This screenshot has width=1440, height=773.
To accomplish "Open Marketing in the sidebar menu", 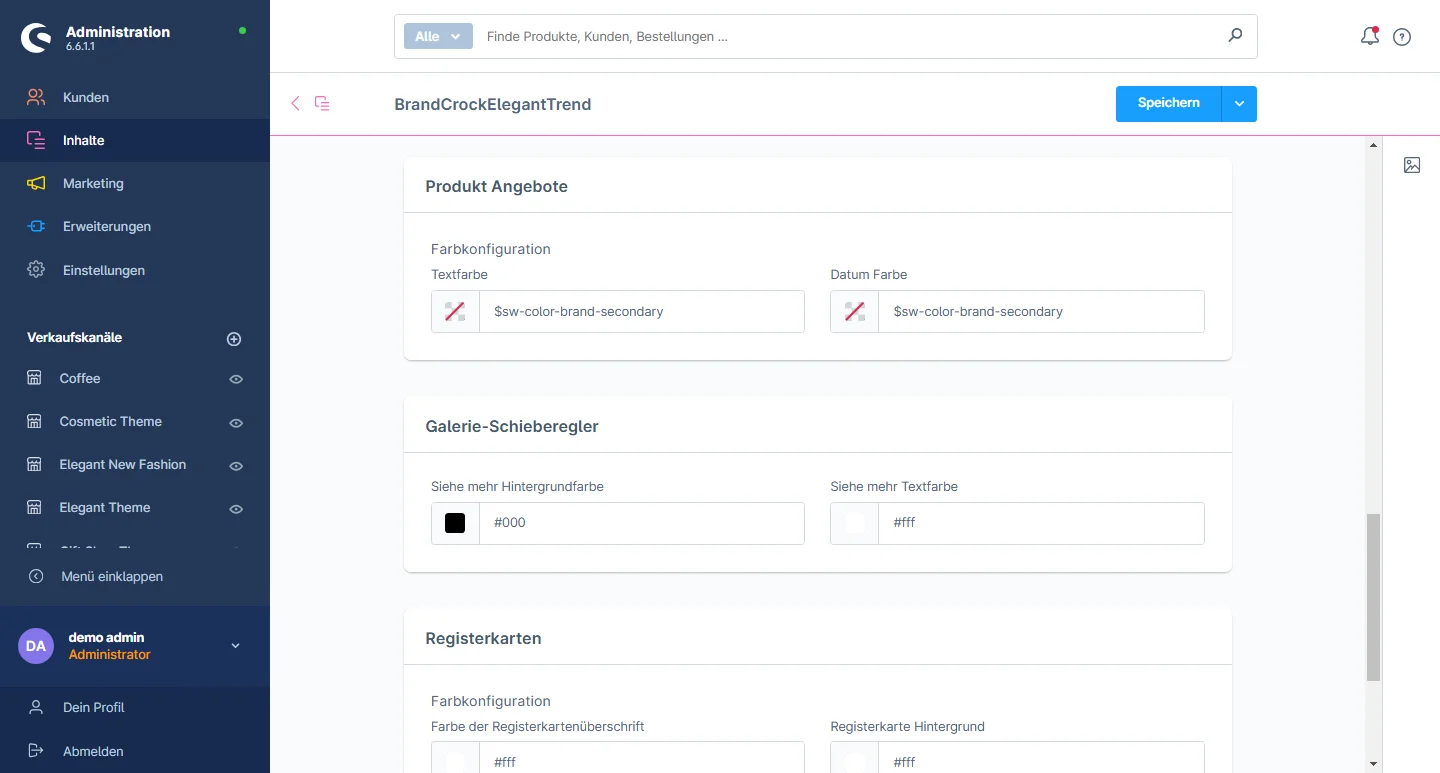I will click(93, 184).
